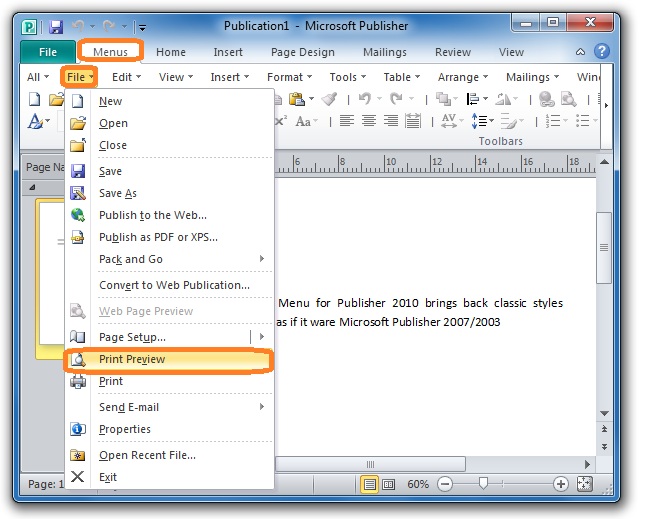Open Customize Quick Access Toolbar dropdown
This screenshot has height=519, width=647.
point(142,28)
